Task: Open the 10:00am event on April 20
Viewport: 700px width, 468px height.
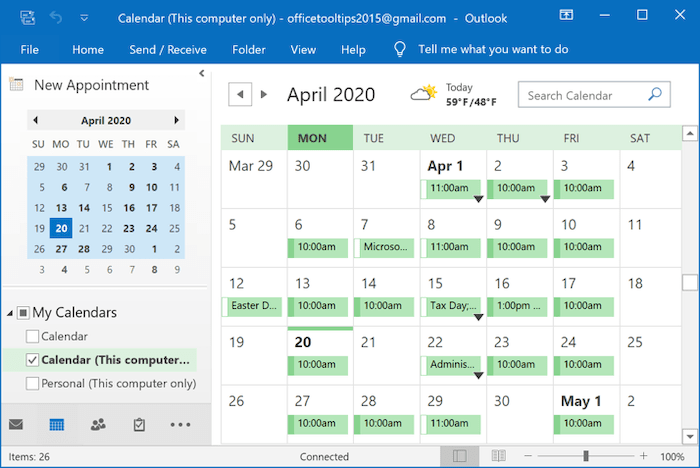Action: 318,365
